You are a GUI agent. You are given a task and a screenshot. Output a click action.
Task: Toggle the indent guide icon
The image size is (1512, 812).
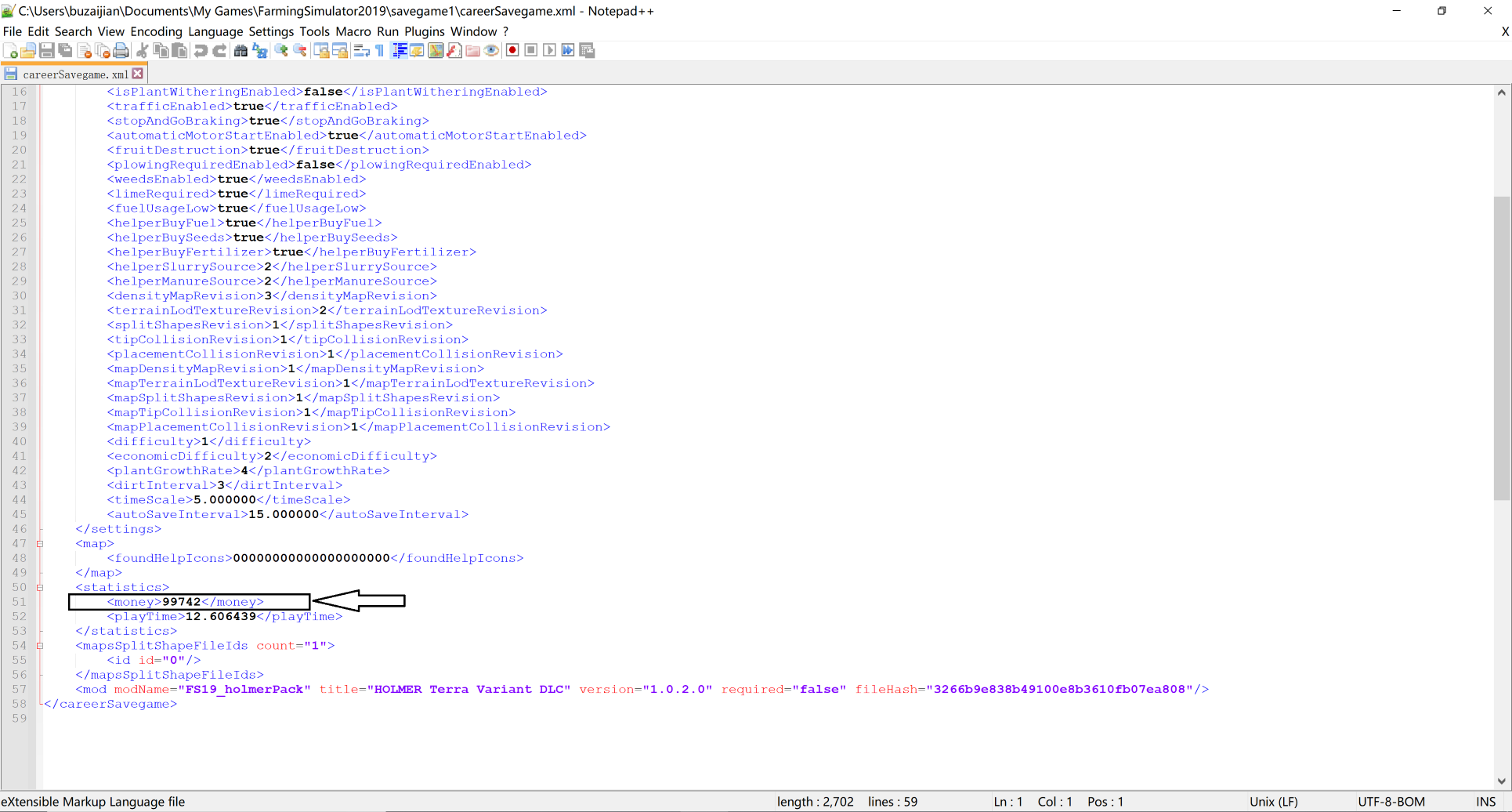[399, 51]
